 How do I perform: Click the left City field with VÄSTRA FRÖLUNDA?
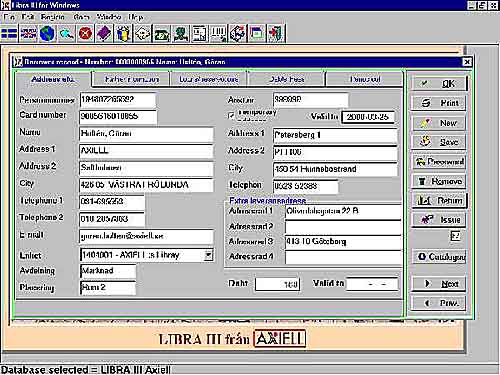pyautogui.click(x=146, y=185)
